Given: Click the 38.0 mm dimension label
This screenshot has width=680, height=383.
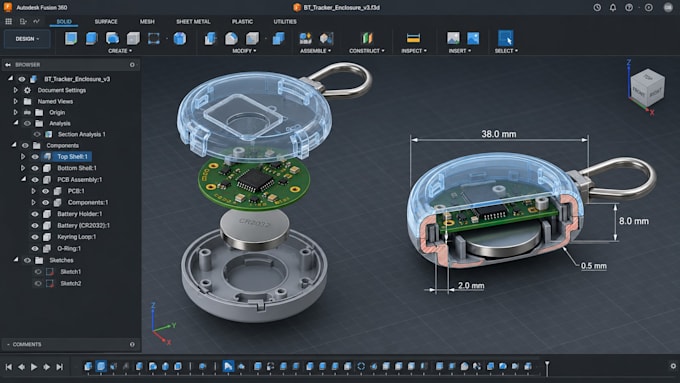Looking at the screenshot, I should pyautogui.click(x=499, y=134).
